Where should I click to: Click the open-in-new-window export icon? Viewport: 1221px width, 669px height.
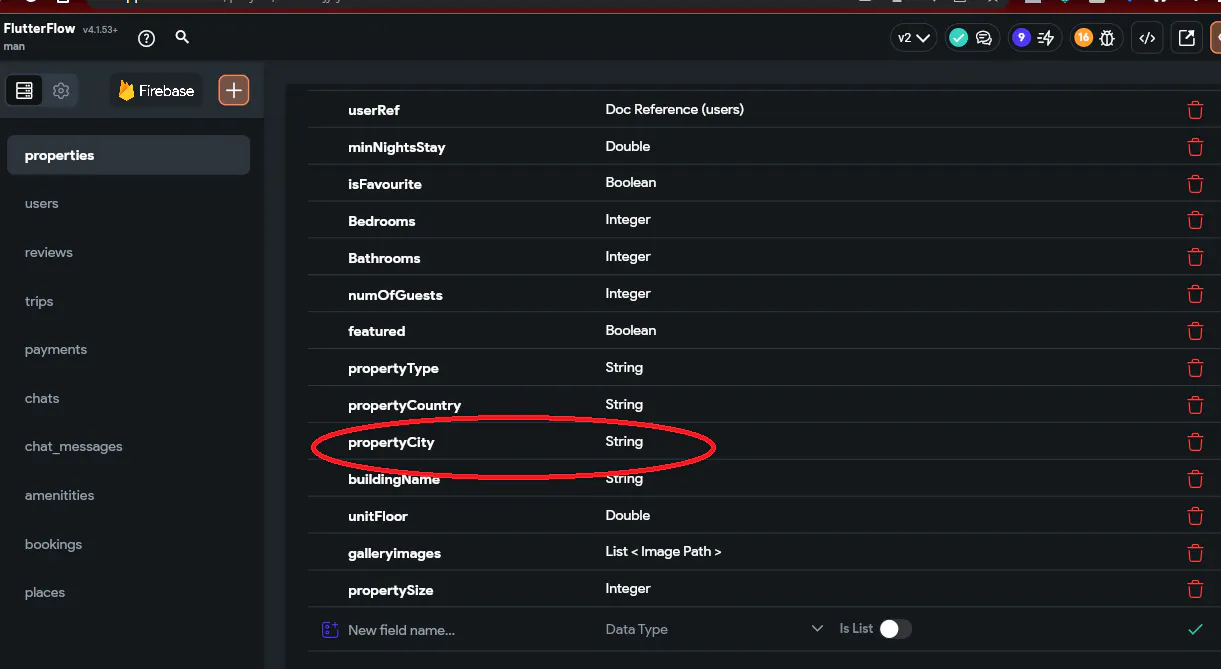coord(1187,38)
